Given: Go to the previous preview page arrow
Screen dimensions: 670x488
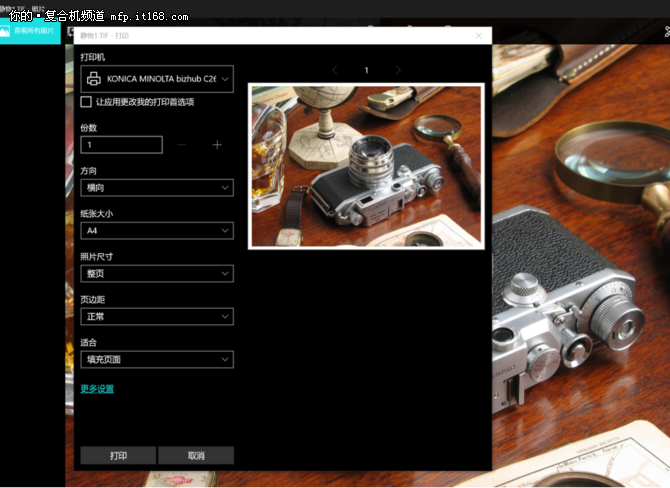Looking at the screenshot, I should (334, 70).
